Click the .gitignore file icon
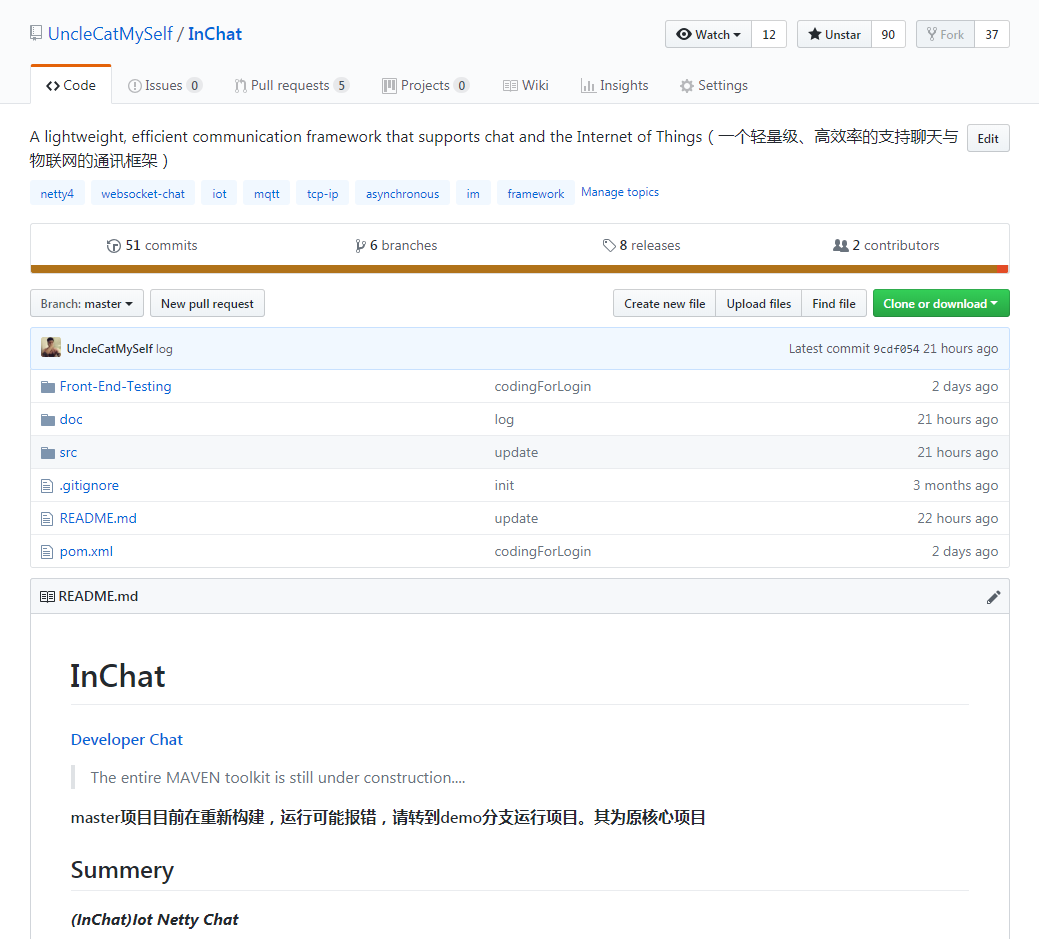This screenshot has width=1039, height=939. (47, 486)
